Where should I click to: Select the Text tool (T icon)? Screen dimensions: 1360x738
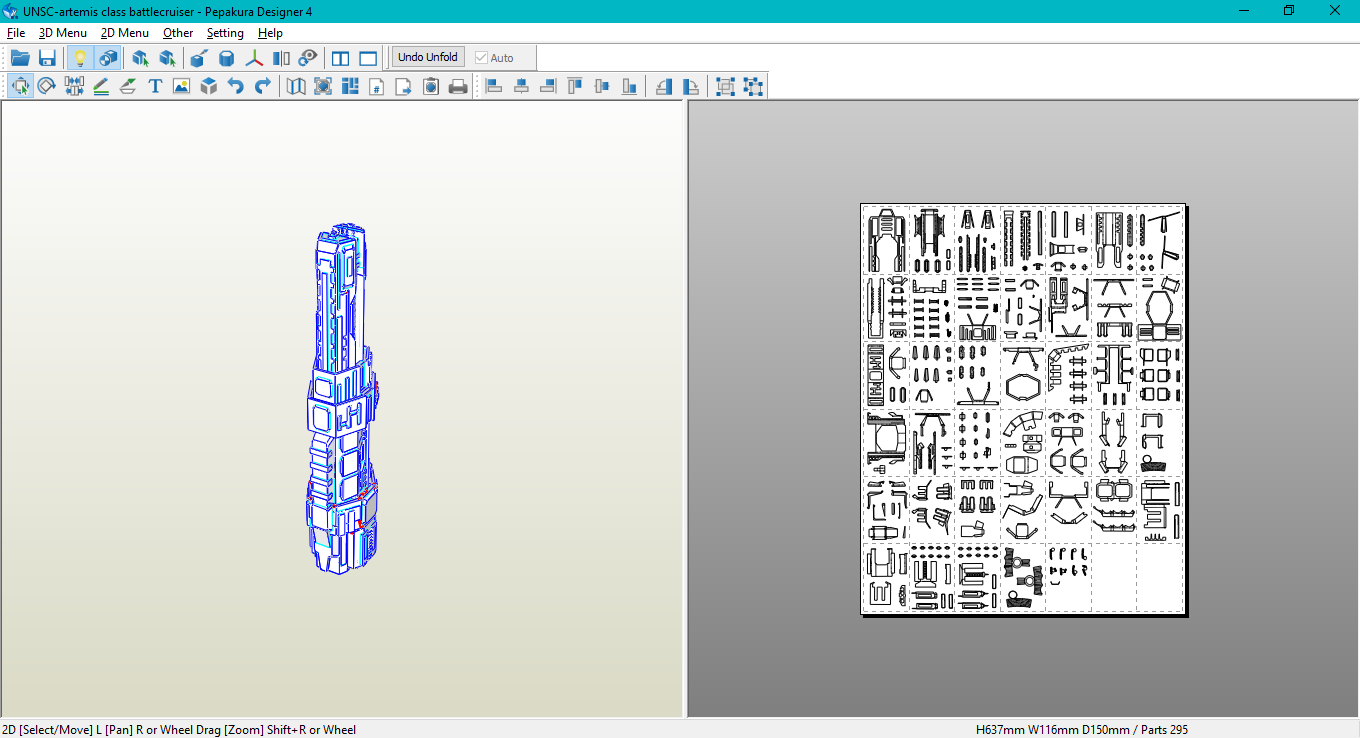tap(155, 87)
